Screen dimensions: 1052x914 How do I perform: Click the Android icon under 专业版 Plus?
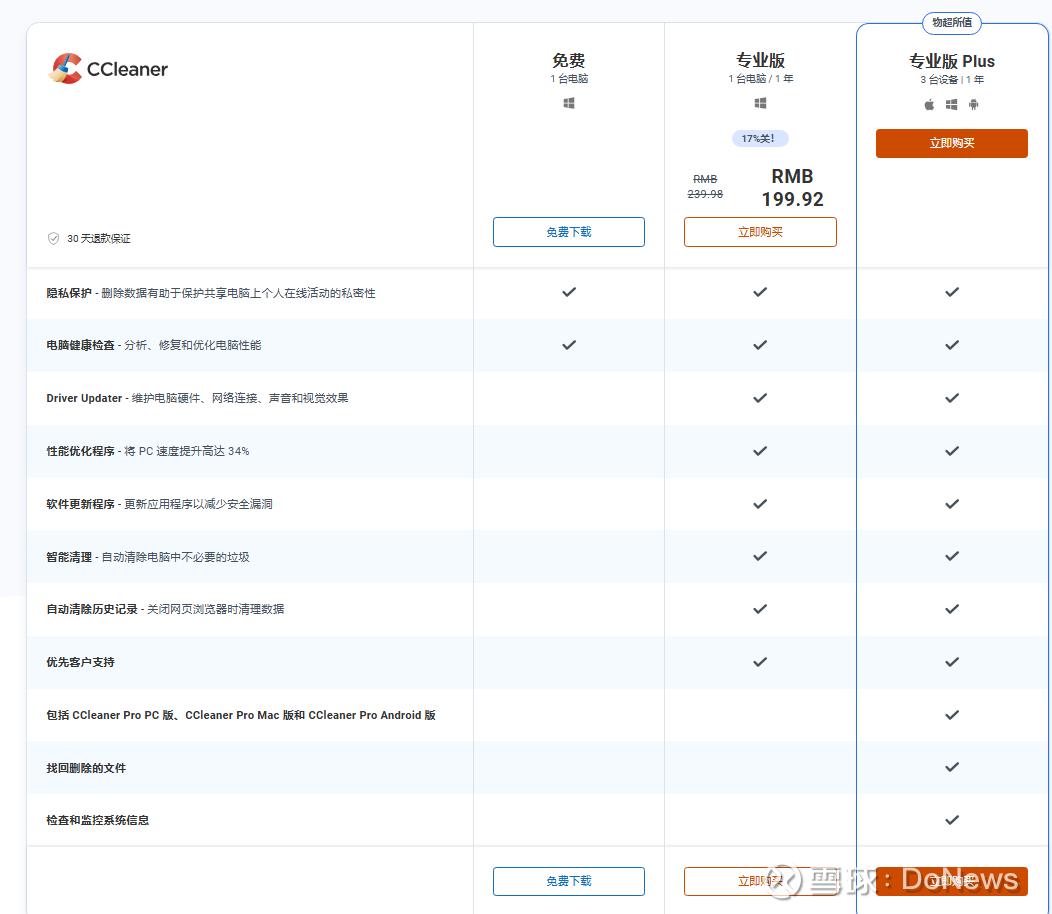[974, 105]
